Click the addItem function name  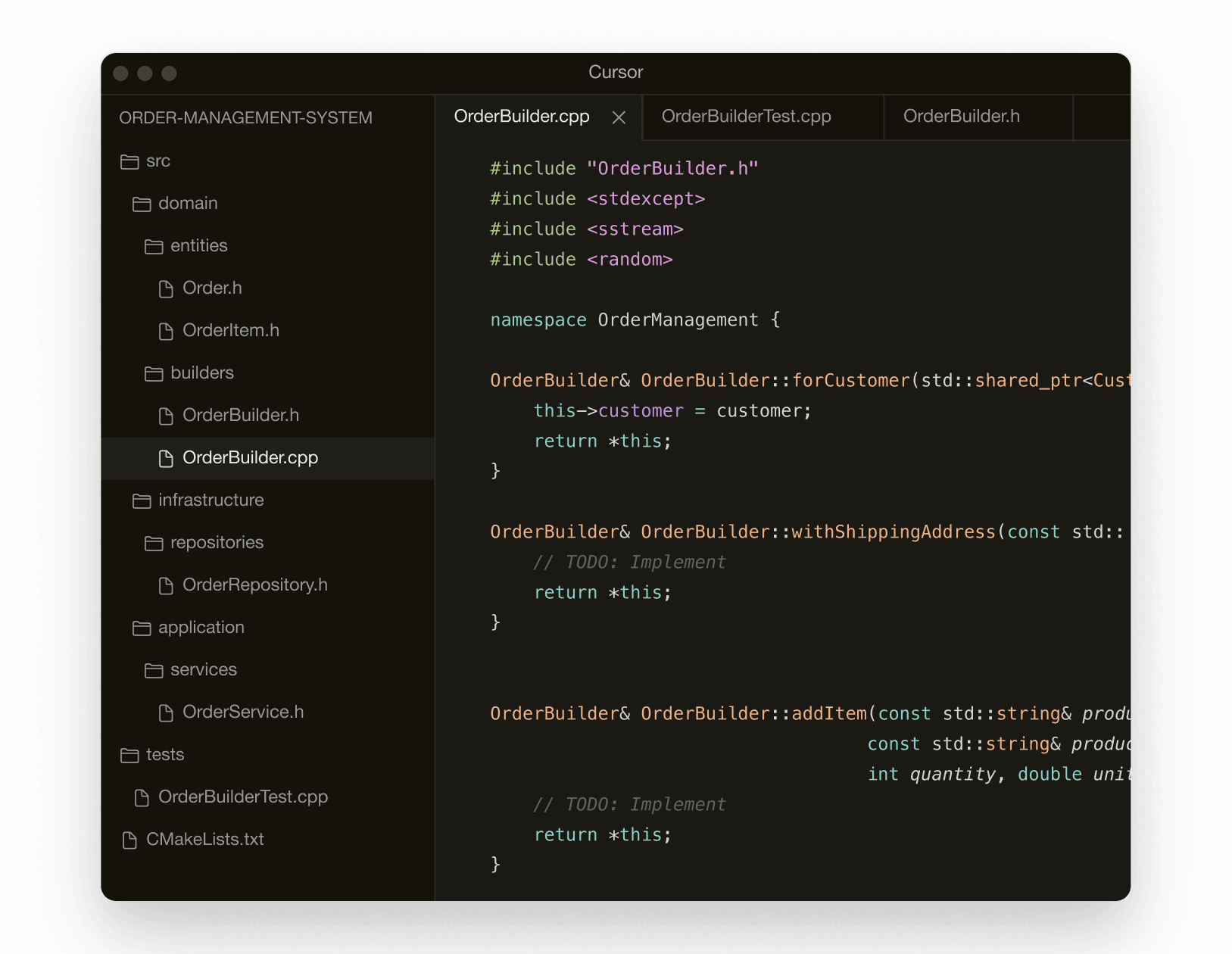pyautogui.click(x=829, y=713)
